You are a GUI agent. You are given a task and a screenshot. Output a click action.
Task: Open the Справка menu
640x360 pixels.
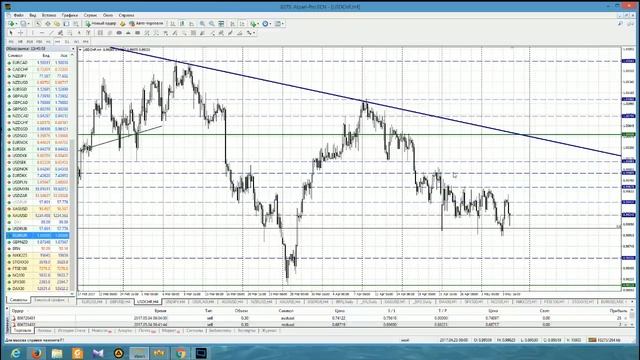point(127,15)
